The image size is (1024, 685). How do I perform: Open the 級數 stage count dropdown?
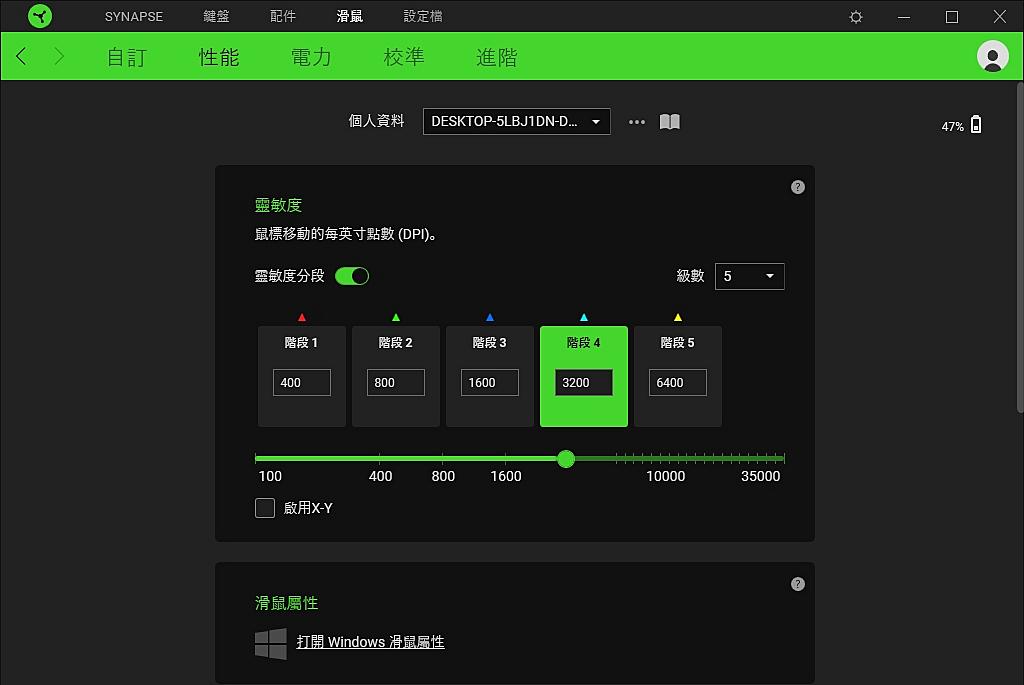[x=749, y=276]
